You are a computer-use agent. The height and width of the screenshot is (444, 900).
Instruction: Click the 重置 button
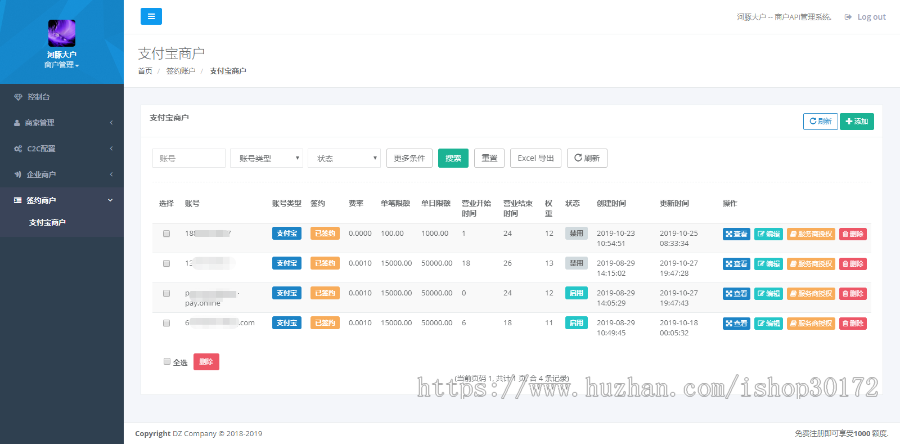[490, 158]
